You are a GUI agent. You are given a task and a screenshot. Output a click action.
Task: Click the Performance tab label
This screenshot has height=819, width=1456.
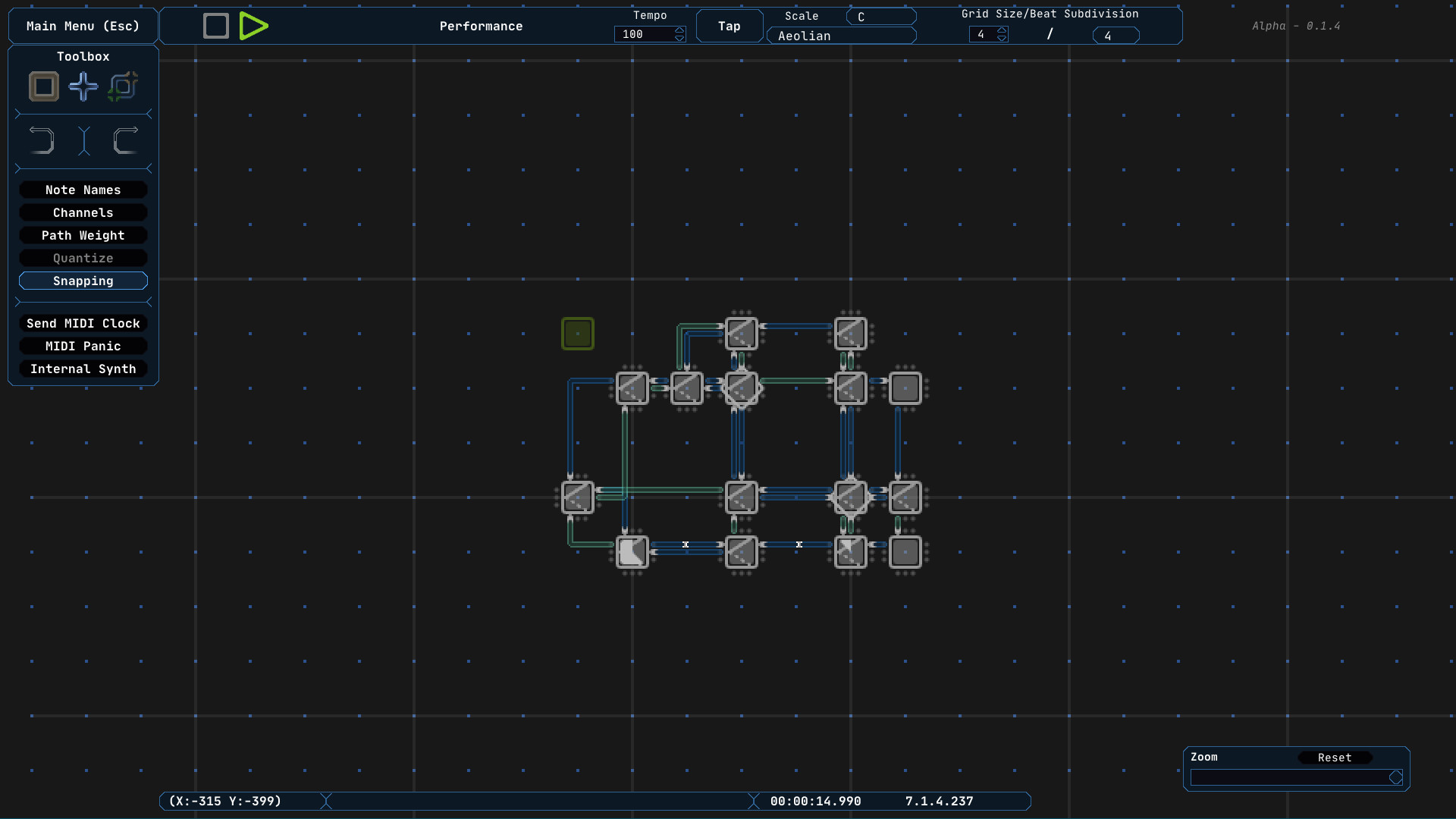pos(481,27)
